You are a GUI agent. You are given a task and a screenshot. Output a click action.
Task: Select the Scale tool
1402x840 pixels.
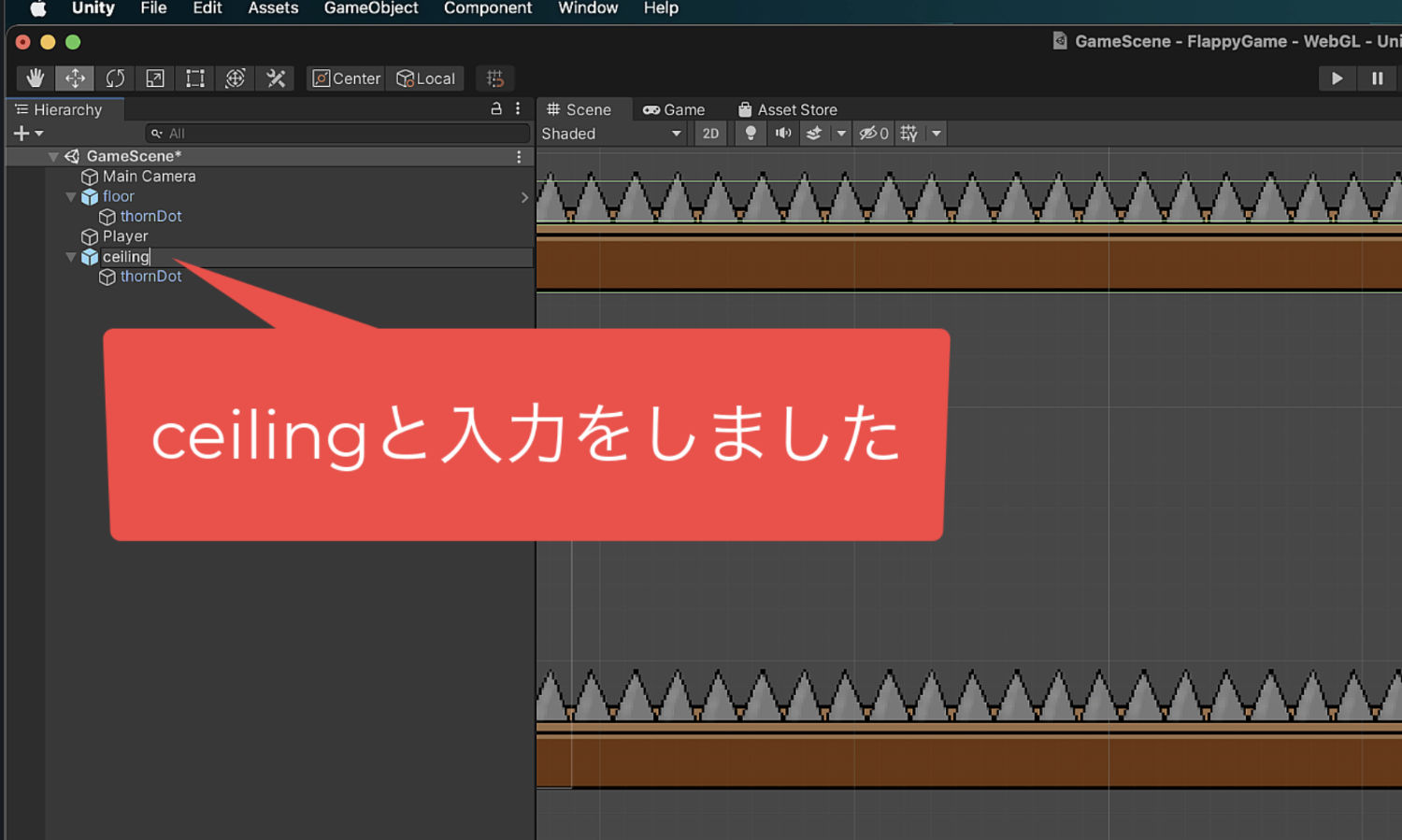[x=155, y=78]
